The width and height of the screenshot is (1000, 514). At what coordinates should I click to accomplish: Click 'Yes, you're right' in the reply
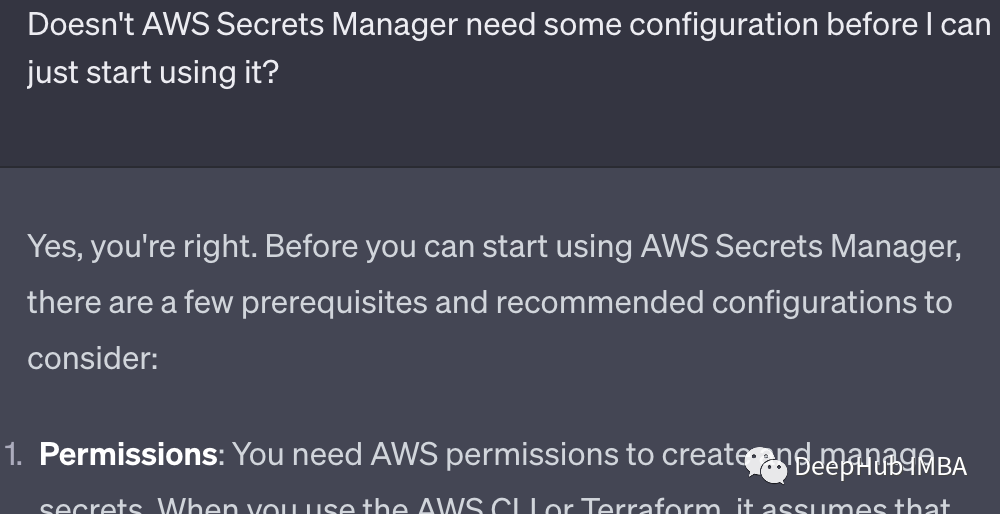click(x=142, y=247)
